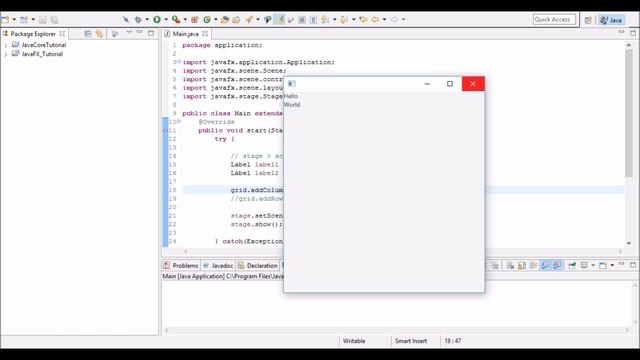Maximize the editor area
640x360 pixels.
point(633,33)
